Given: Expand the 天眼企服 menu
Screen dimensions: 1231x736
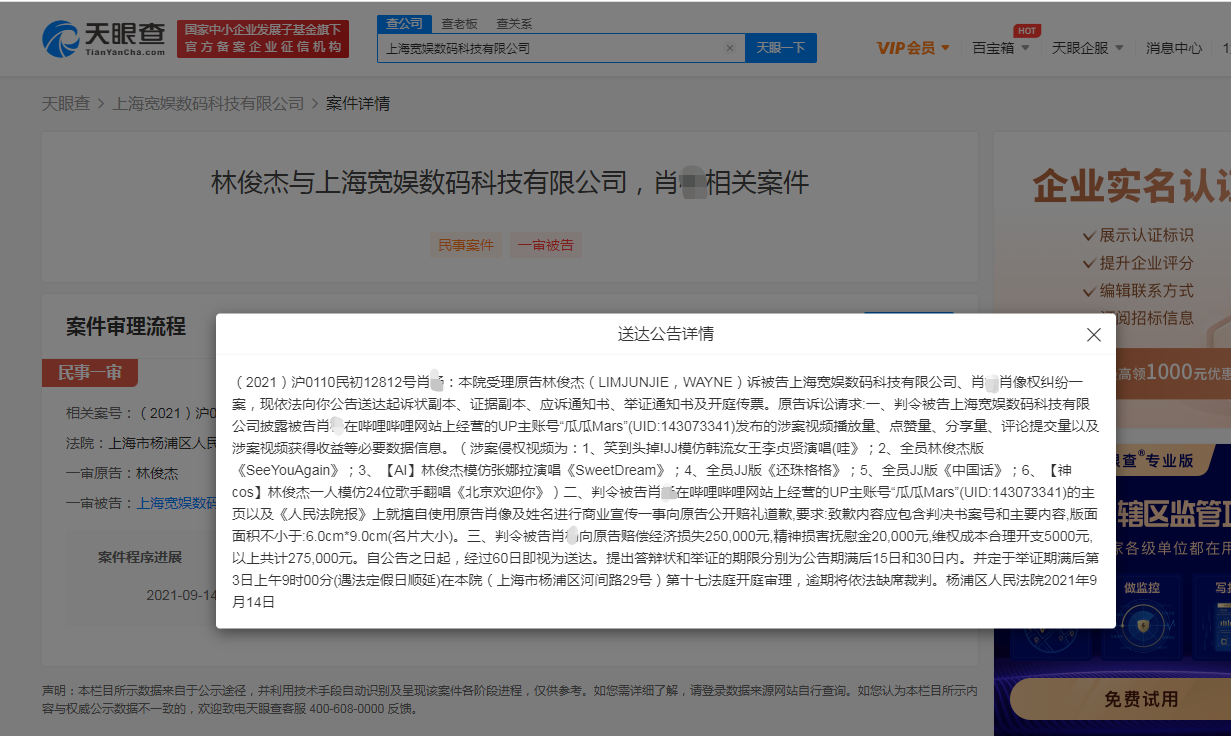Looking at the screenshot, I should tap(1087, 48).
